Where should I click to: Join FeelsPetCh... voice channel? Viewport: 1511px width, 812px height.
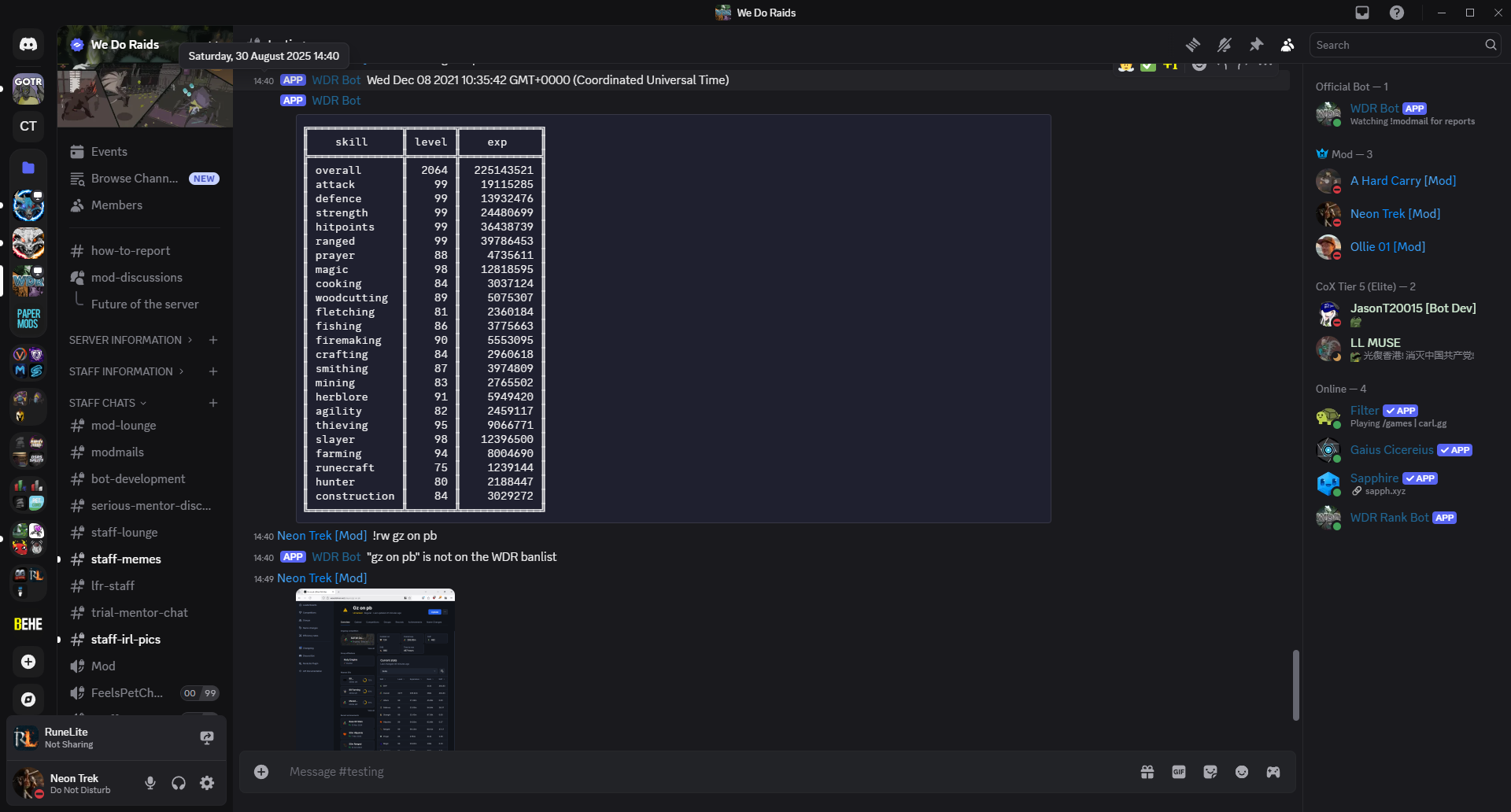(x=144, y=693)
